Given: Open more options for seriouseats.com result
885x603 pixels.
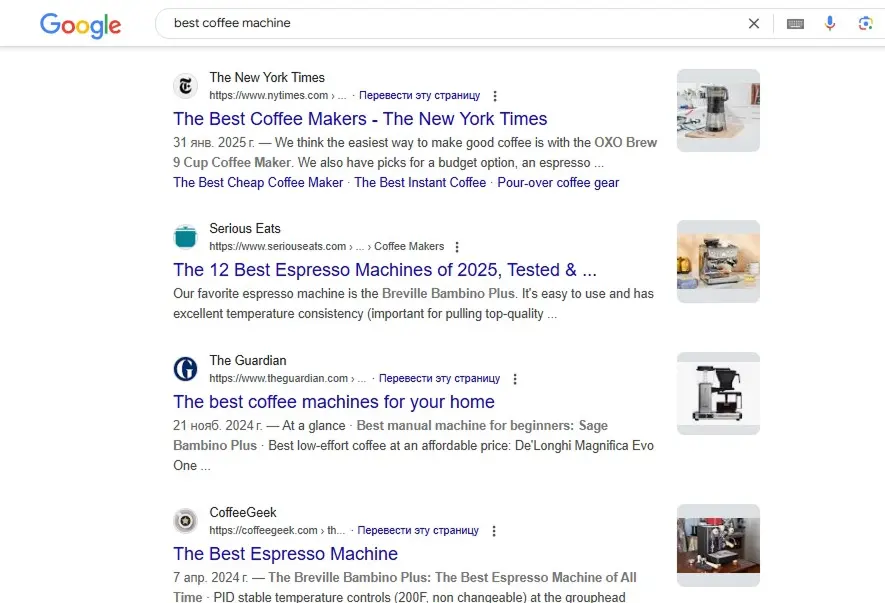Looking at the screenshot, I should (x=457, y=247).
